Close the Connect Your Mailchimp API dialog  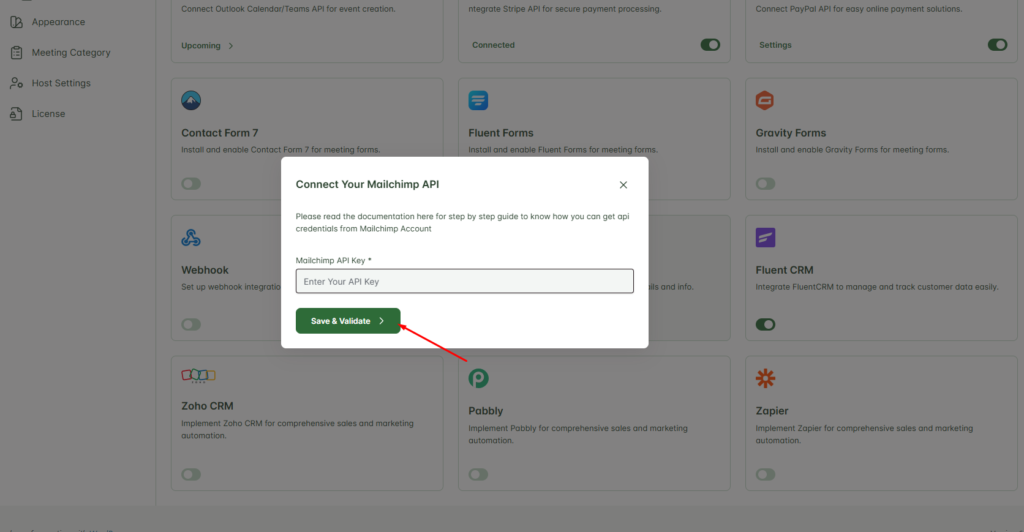[623, 185]
